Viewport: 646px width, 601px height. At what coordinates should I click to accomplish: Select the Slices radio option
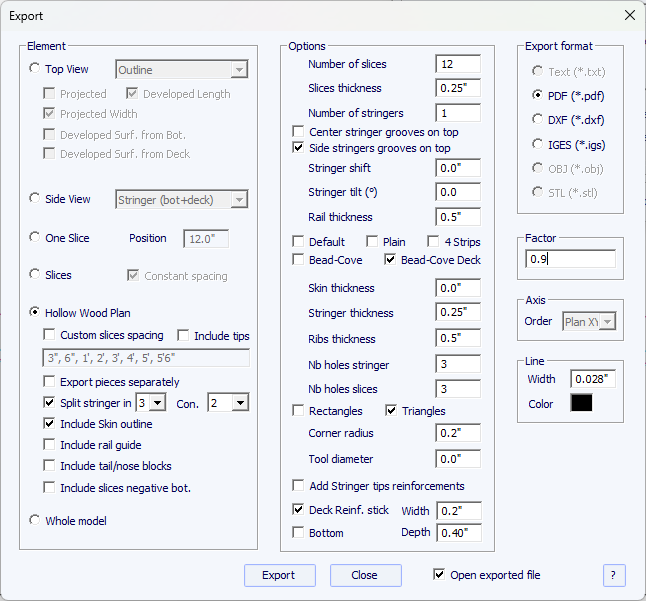tap(36, 274)
